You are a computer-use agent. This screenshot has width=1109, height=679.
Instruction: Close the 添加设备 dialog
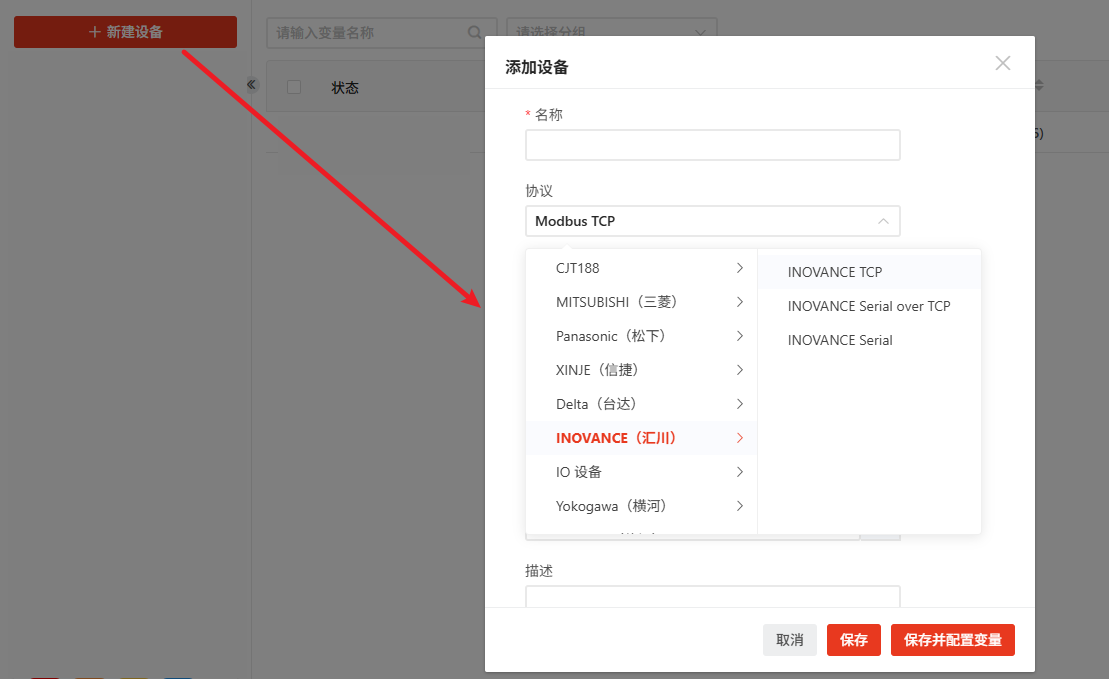click(x=1003, y=63)
